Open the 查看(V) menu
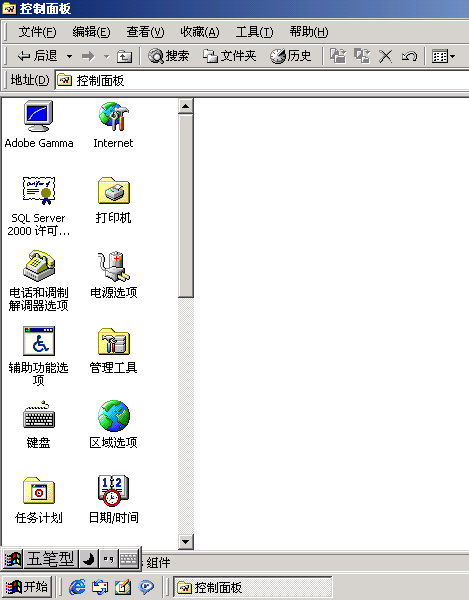The image size is (469, 600). 145,32
